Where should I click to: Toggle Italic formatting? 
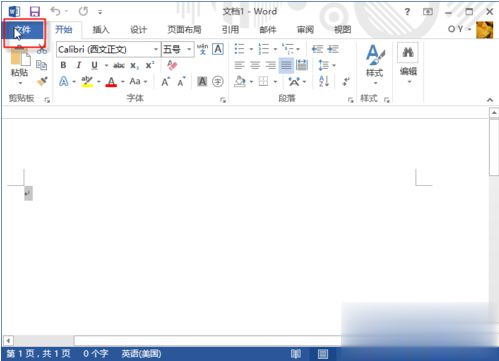79,65
